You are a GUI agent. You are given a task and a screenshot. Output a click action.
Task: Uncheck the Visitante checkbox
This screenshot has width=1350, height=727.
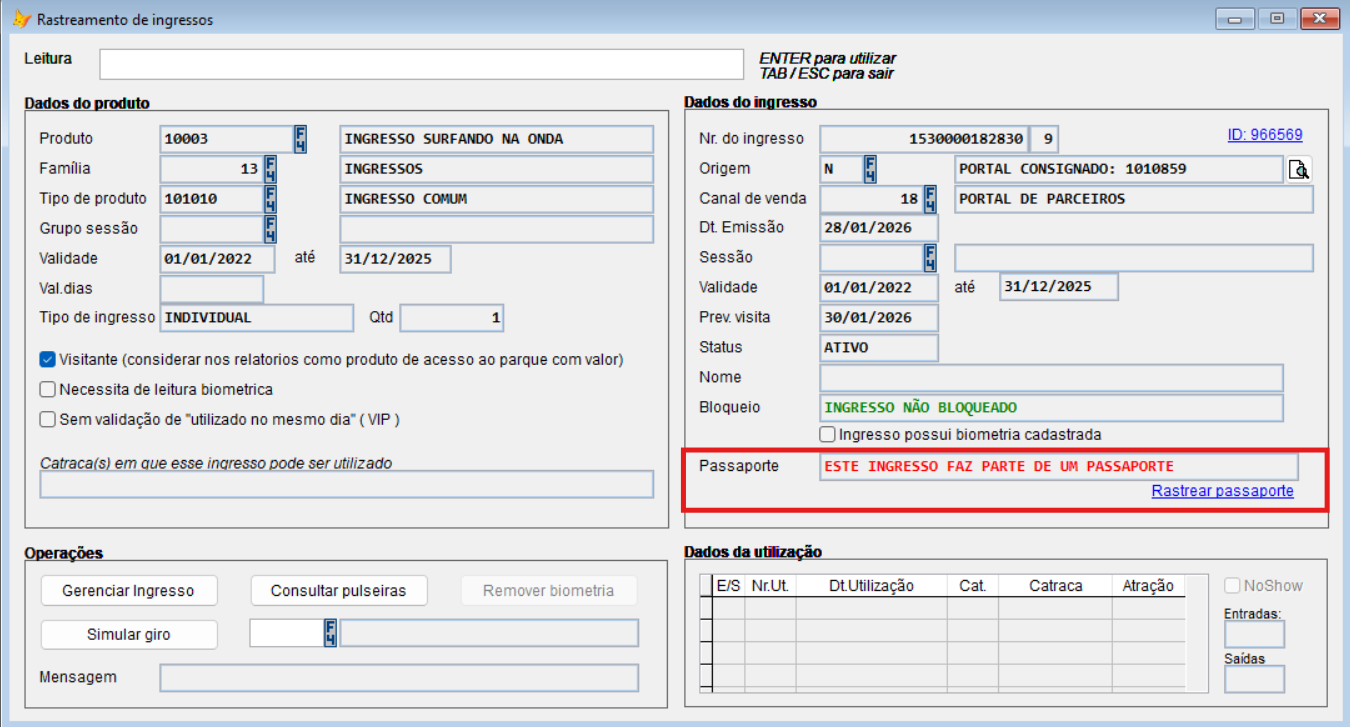click(47, 359)
